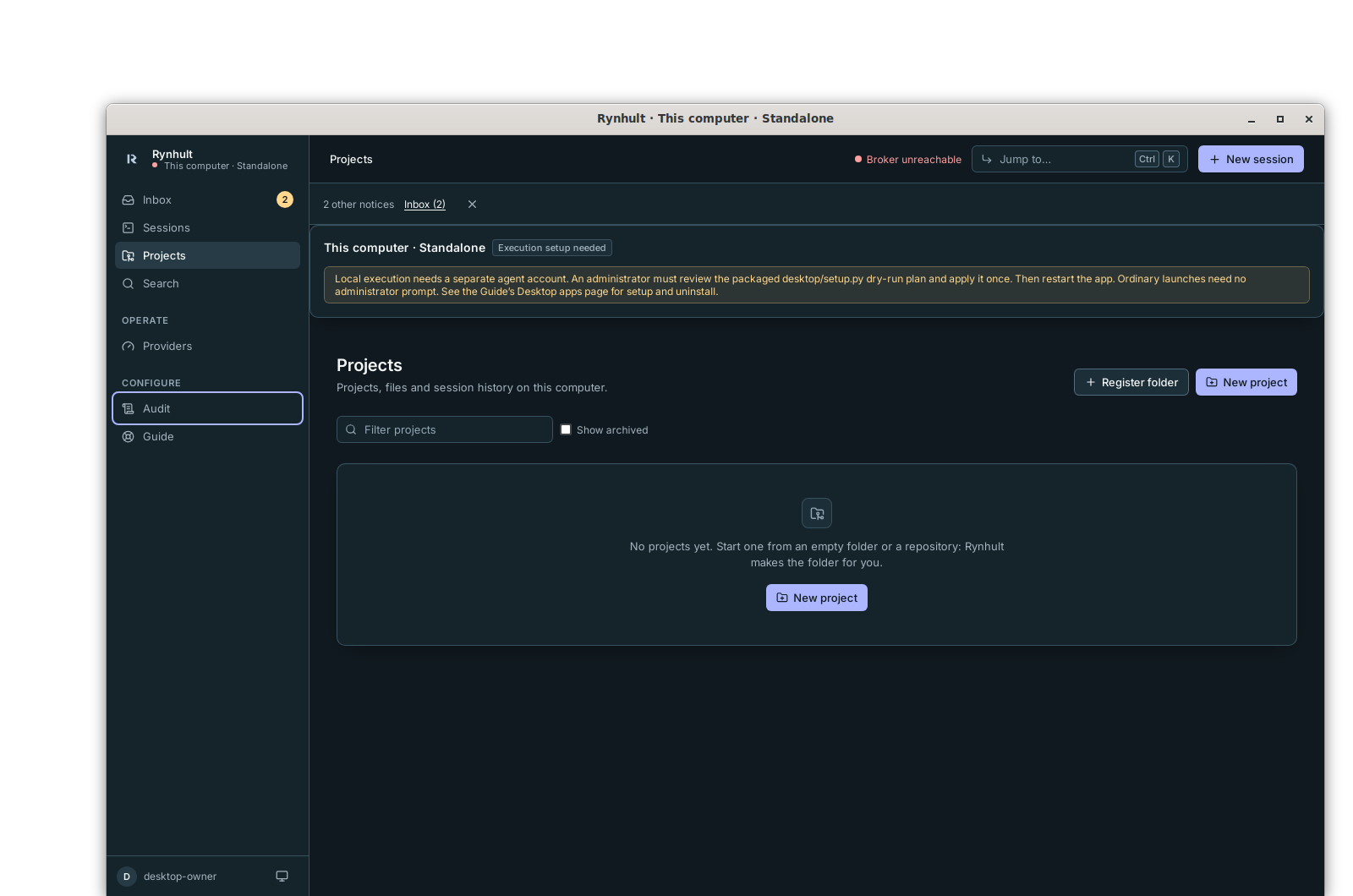The height and width of the screenshot is (896, 1353).
Task: Click the desktop-owner account name
Action: coord(180,877)
